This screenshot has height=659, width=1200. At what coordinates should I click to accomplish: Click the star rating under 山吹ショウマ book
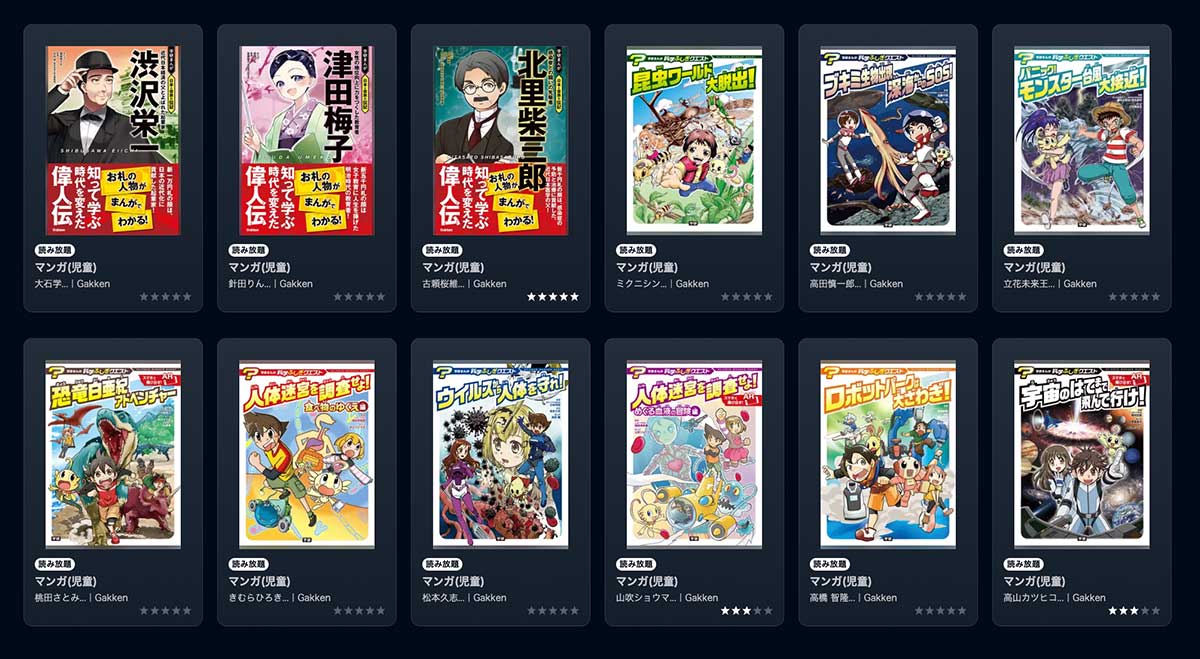click(746, 611)
